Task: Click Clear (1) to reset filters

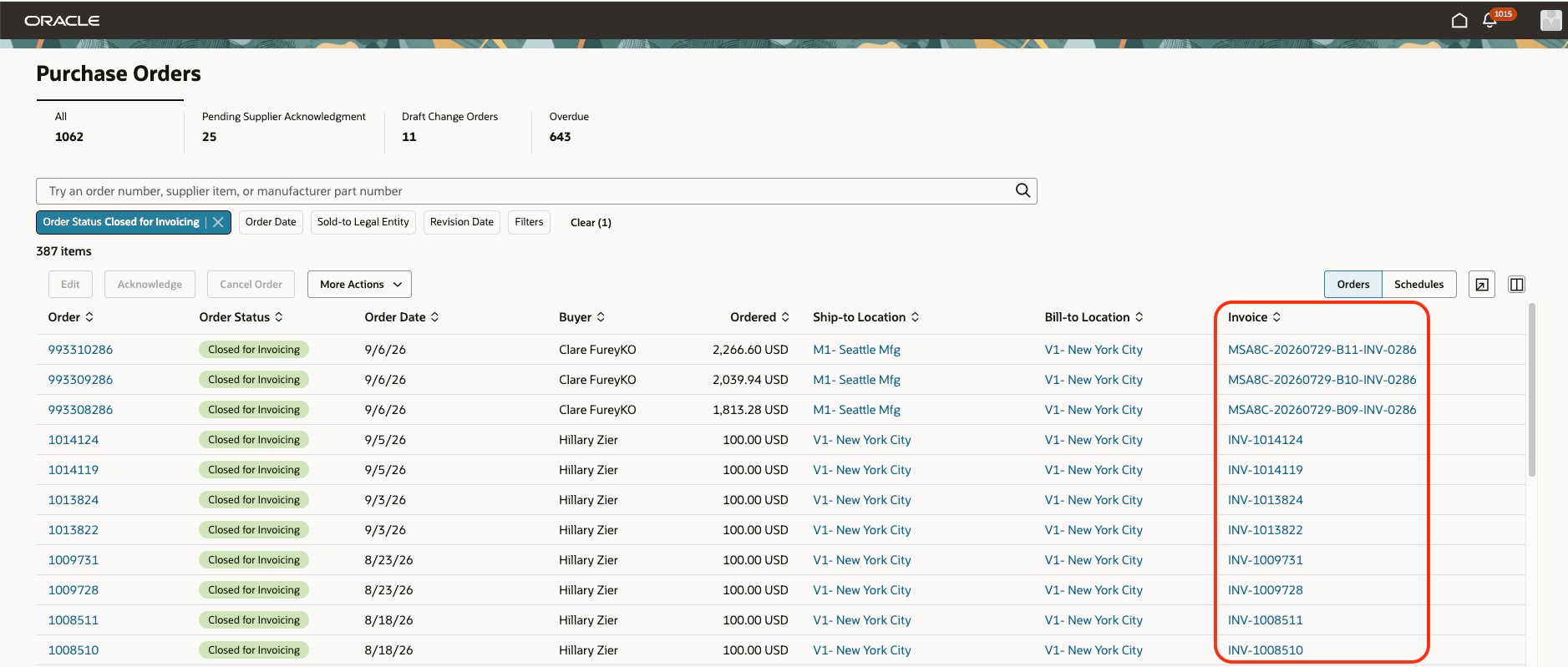Action: pos(591,223)
